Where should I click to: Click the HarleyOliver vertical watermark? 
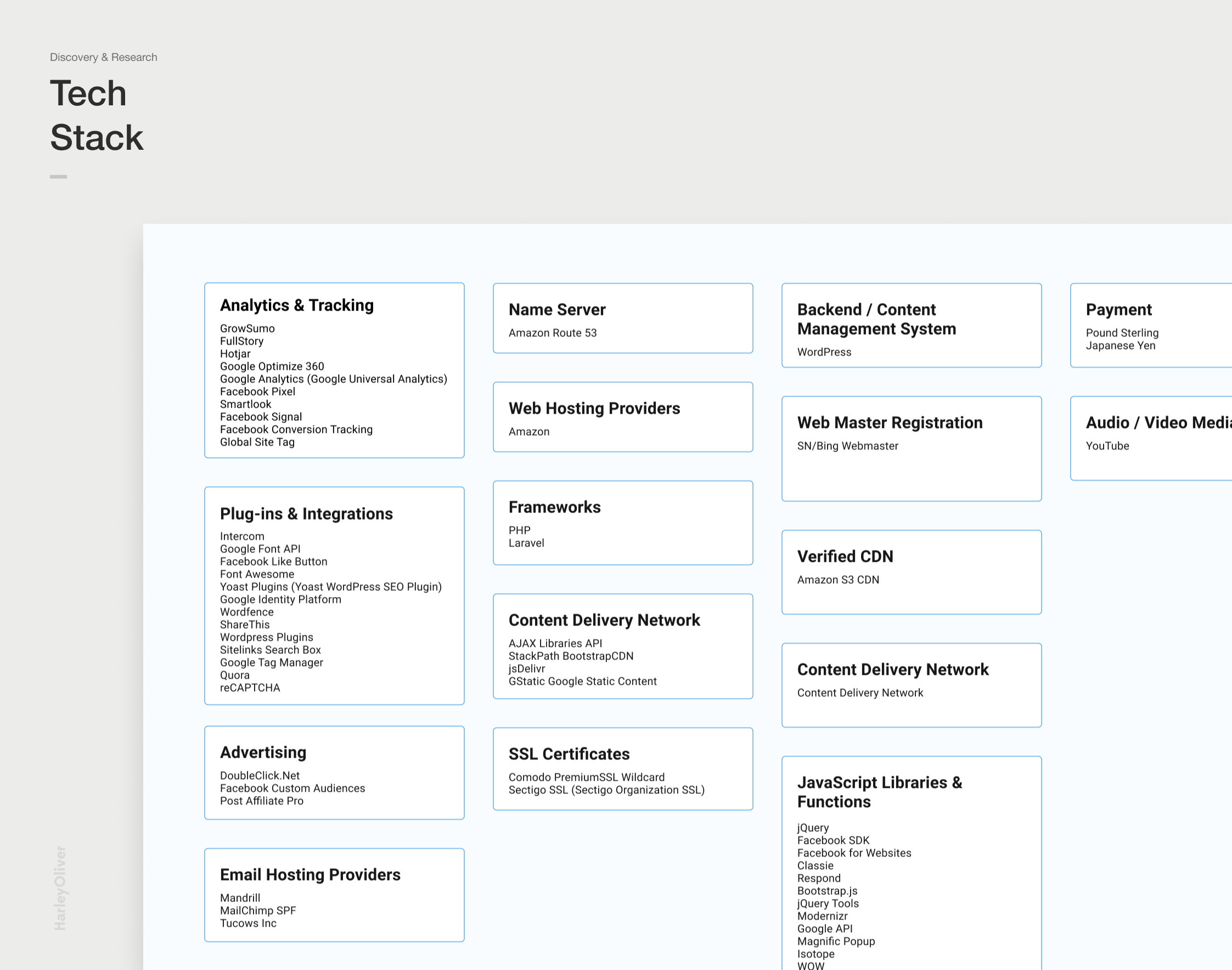[60, 888]
